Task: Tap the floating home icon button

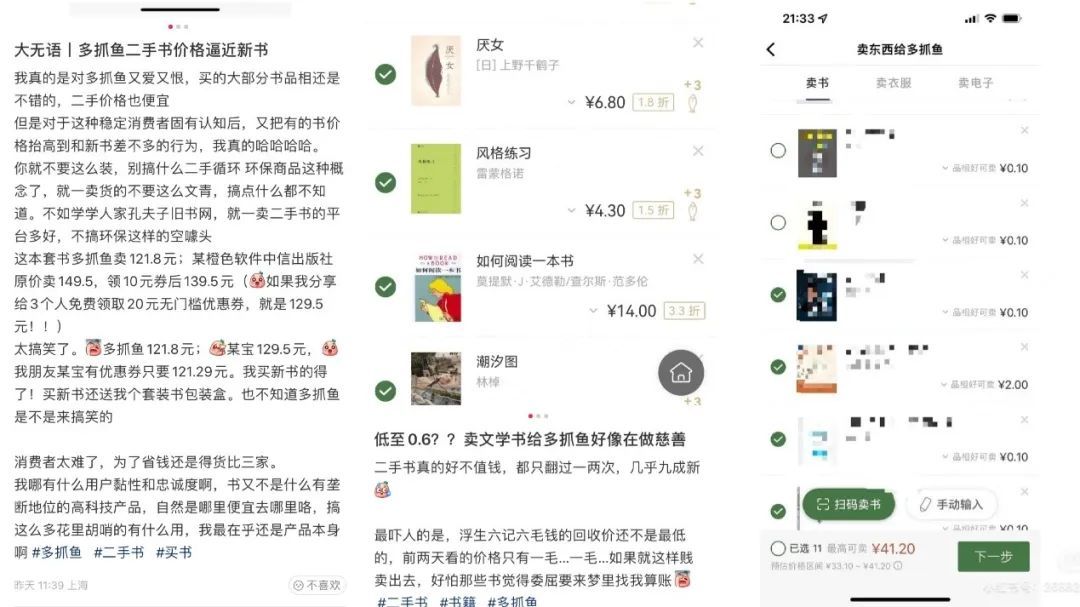Action: (x=681, y=373)
